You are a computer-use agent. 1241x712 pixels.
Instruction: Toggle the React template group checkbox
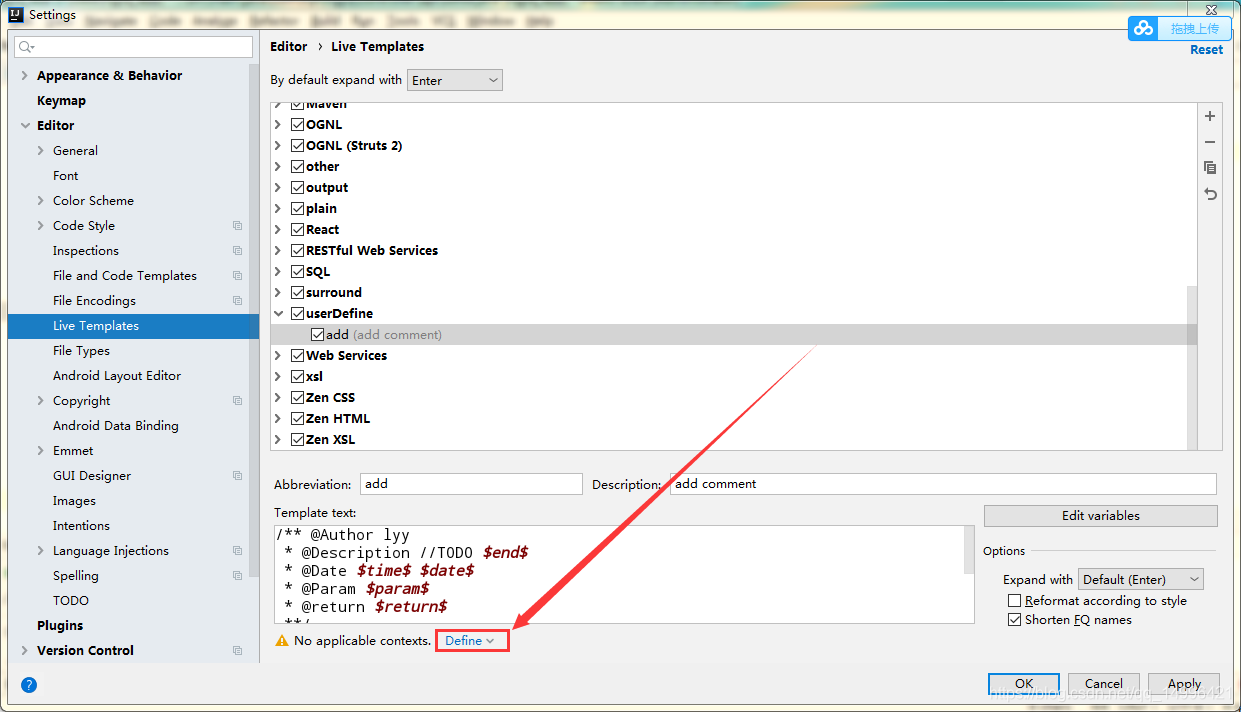point(297,230)
